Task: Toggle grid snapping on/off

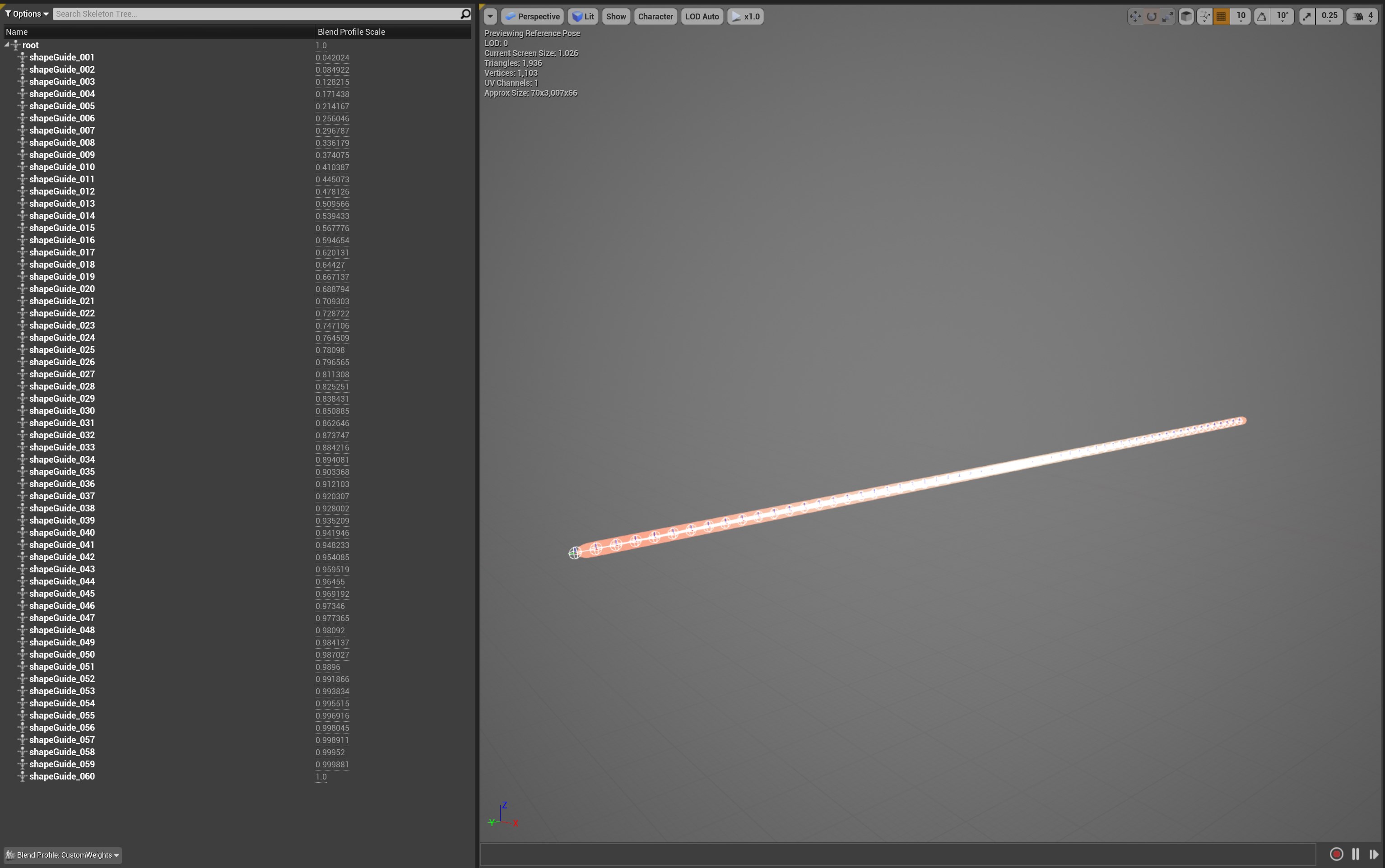Action: pyautogui.click(x=1221, y=17)
